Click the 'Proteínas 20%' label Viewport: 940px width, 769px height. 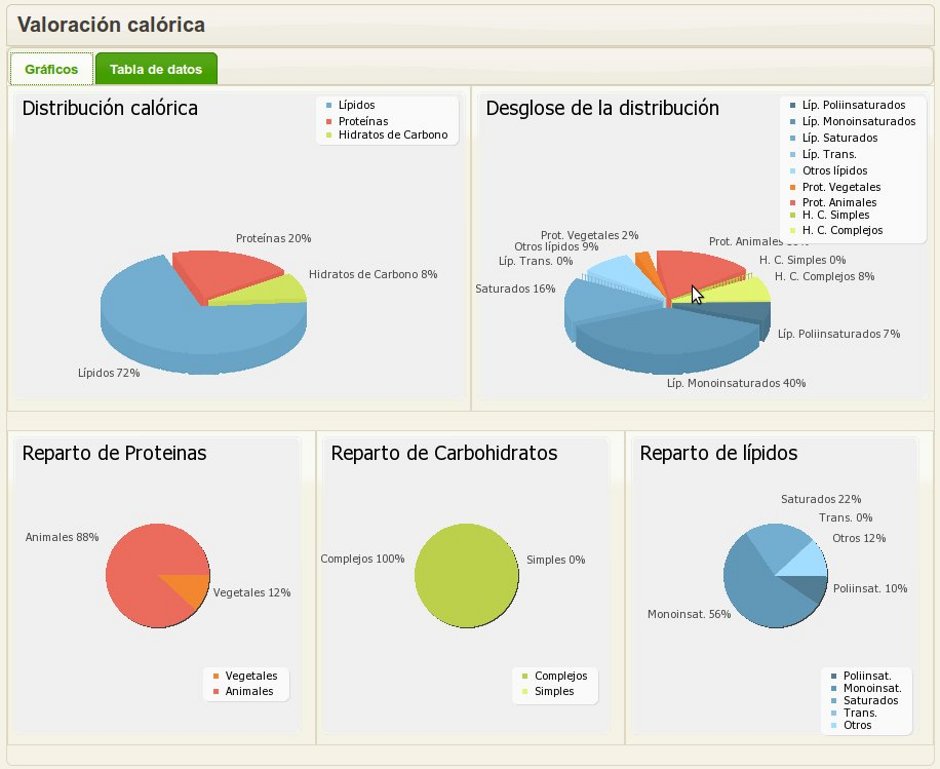(x=273, y=238)
